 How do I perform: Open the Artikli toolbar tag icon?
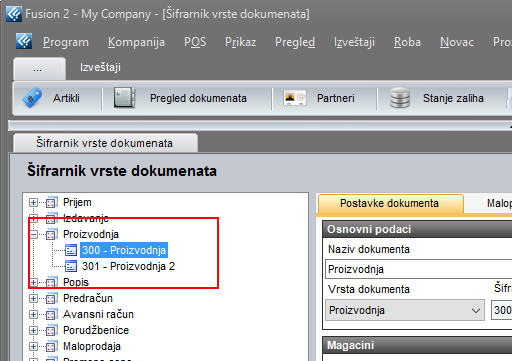tap(32, 98)
